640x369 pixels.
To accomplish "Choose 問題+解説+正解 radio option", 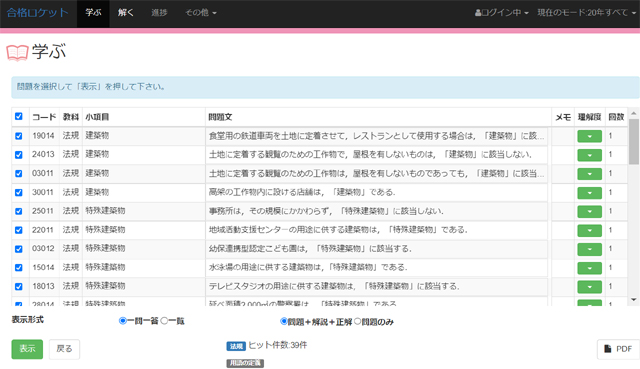I will [x=283, y=322].
